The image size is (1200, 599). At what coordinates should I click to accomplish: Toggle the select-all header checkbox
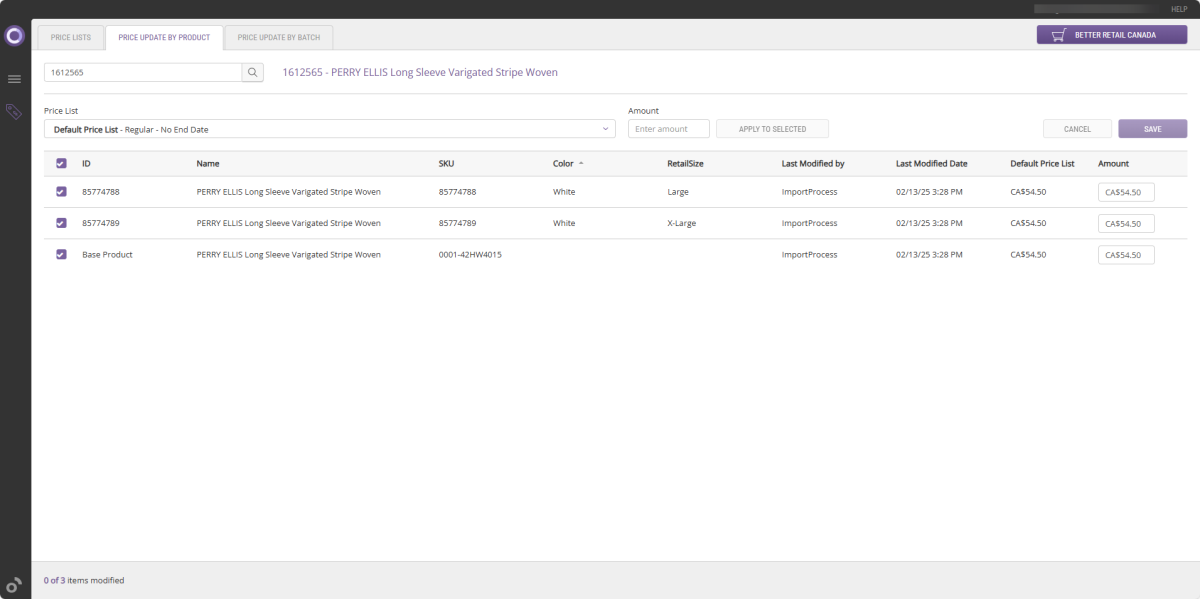61,163
